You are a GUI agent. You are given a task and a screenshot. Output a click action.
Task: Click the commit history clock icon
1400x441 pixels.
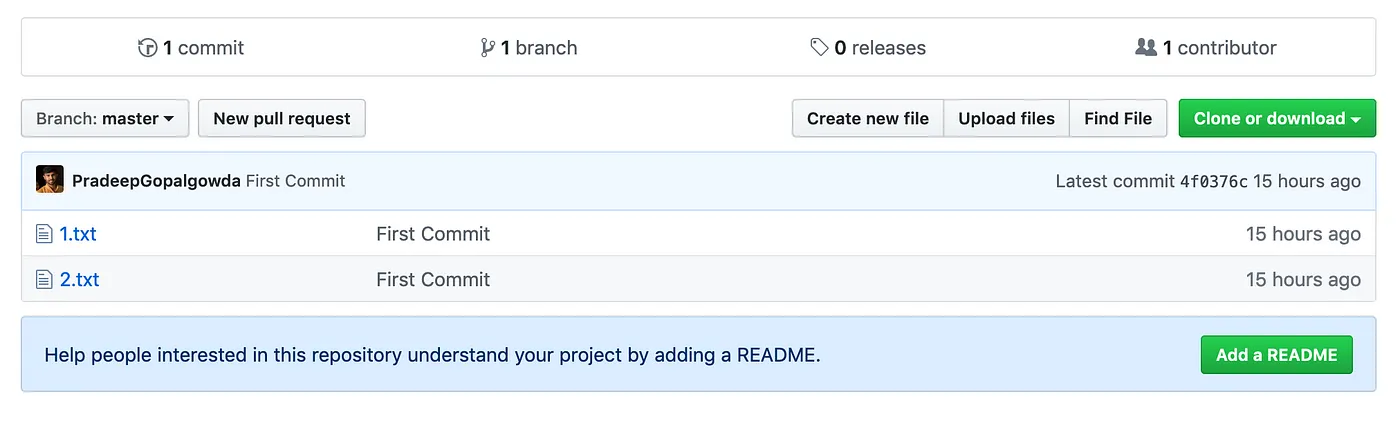pos(147,48)
